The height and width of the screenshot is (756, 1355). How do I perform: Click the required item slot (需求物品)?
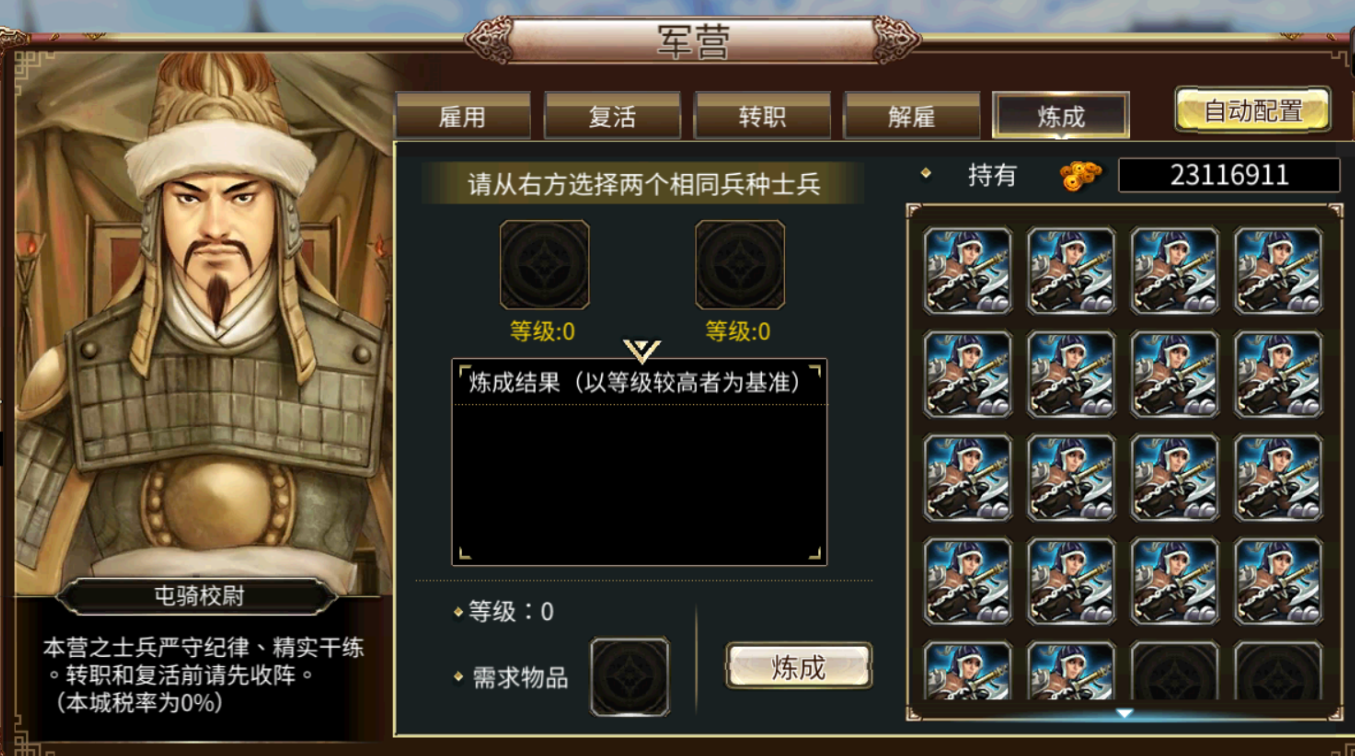point(630,677)
